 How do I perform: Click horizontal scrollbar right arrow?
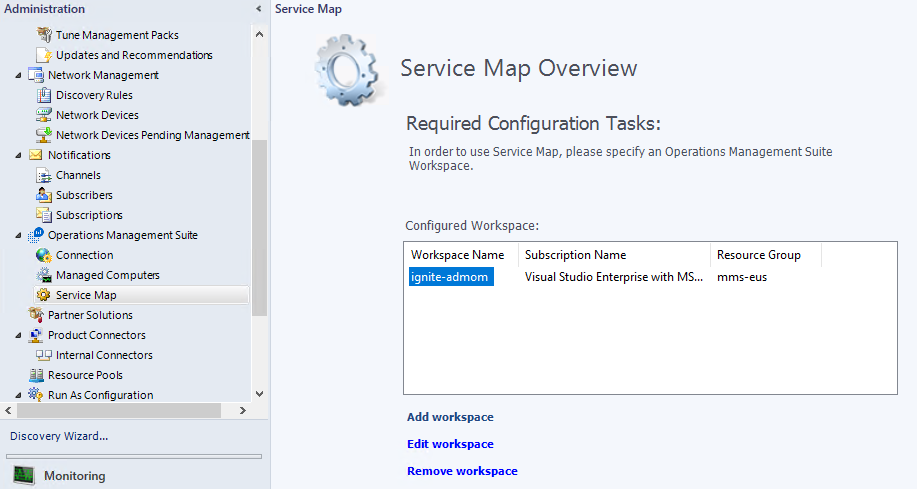tap(243, 411)
